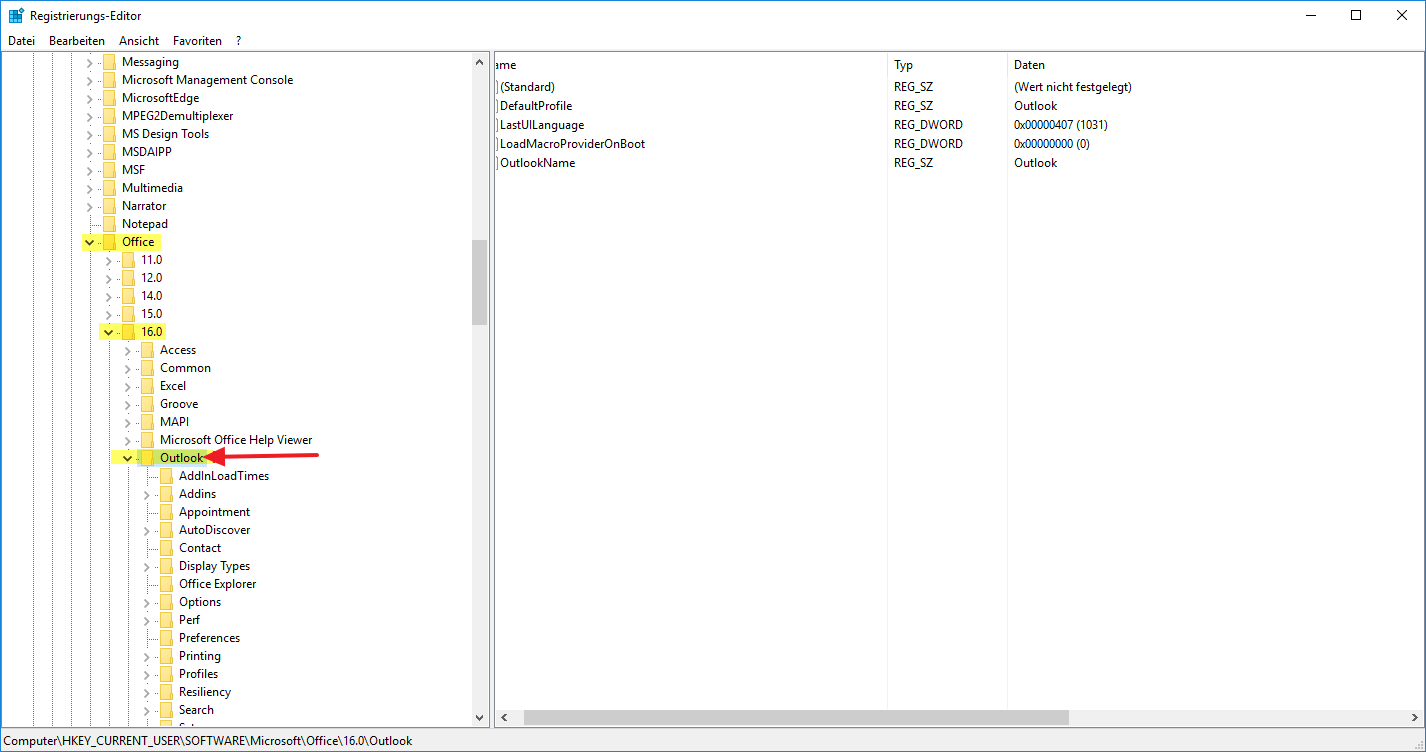Viewport: 1426px width, 752px height.
Task: Expand the Excel key
Action: click(128, 386)
